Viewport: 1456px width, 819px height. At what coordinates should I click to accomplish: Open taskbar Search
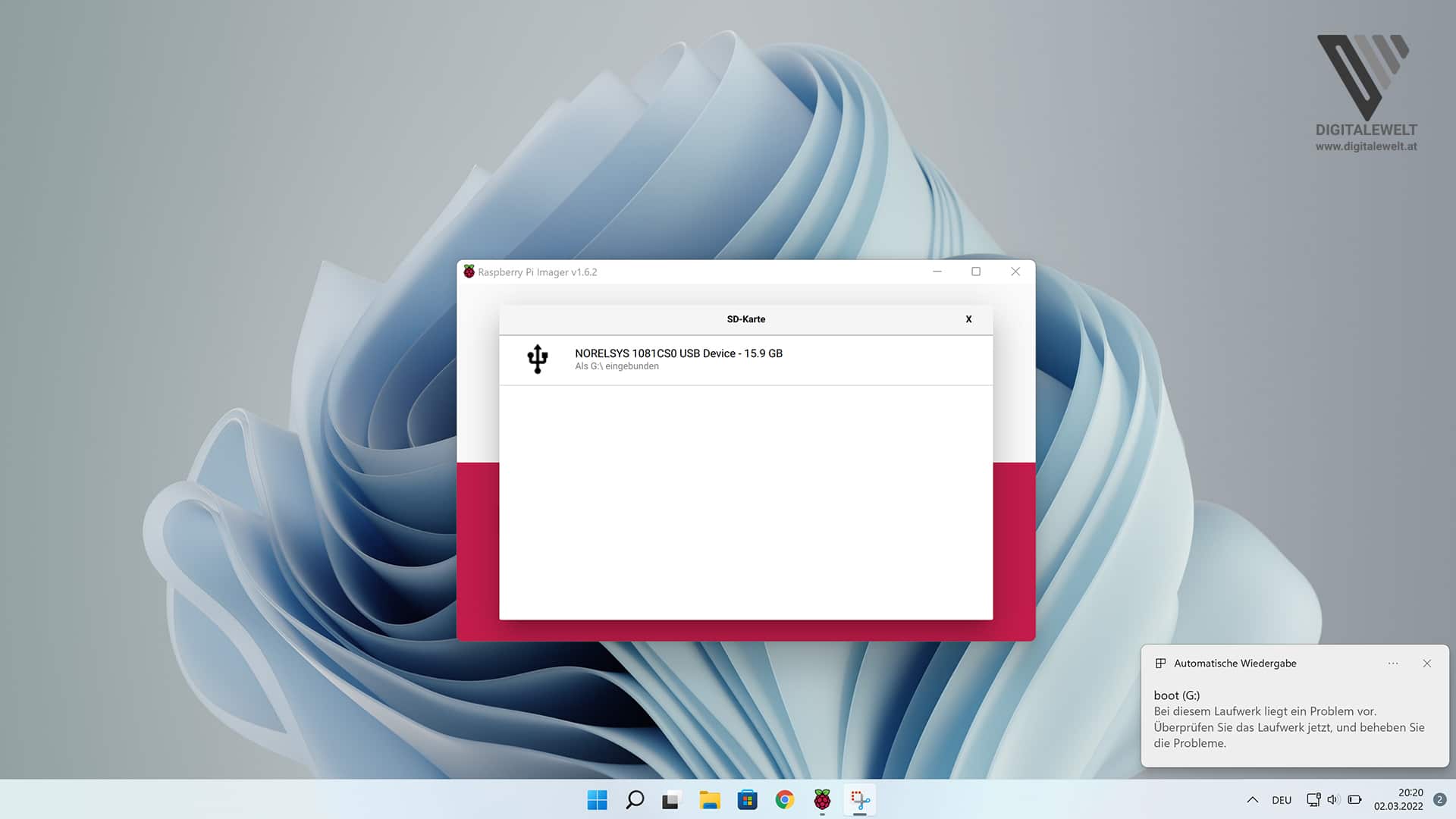635,800
